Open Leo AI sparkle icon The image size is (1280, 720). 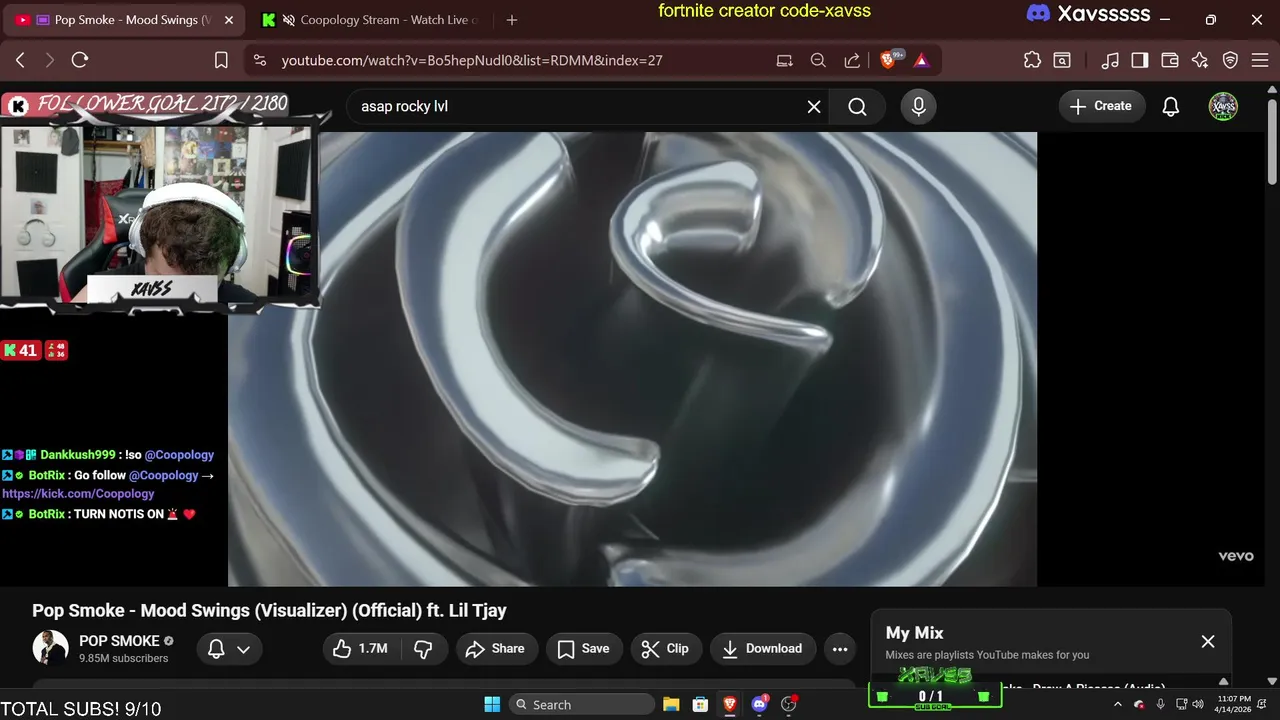coord(1200,60)
